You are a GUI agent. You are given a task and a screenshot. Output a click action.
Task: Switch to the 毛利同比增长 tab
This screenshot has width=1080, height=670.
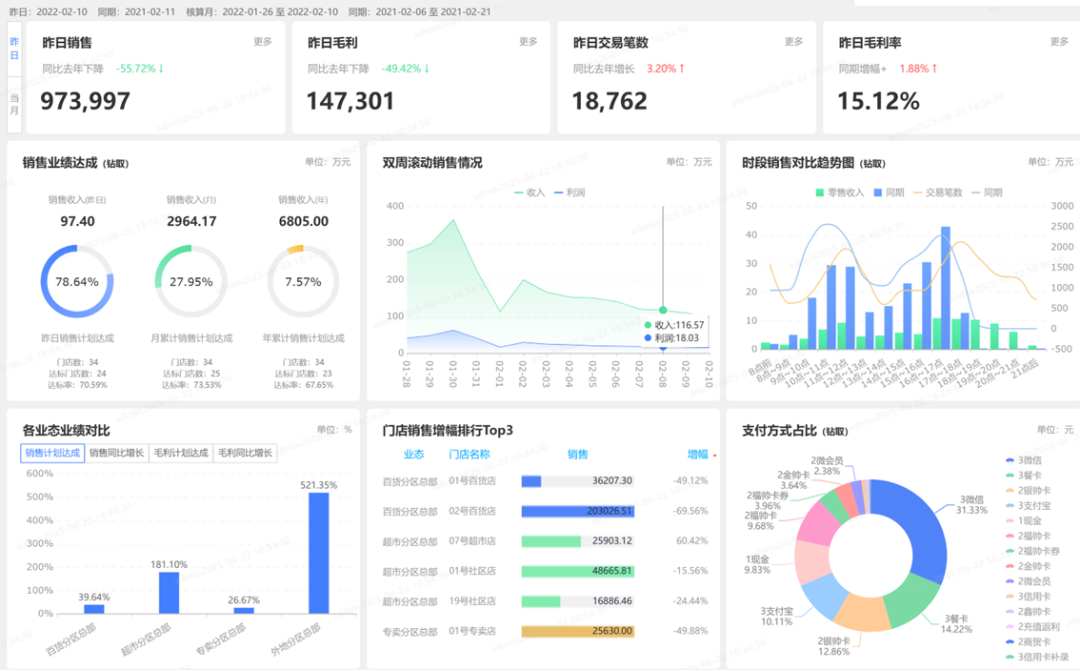245,453
